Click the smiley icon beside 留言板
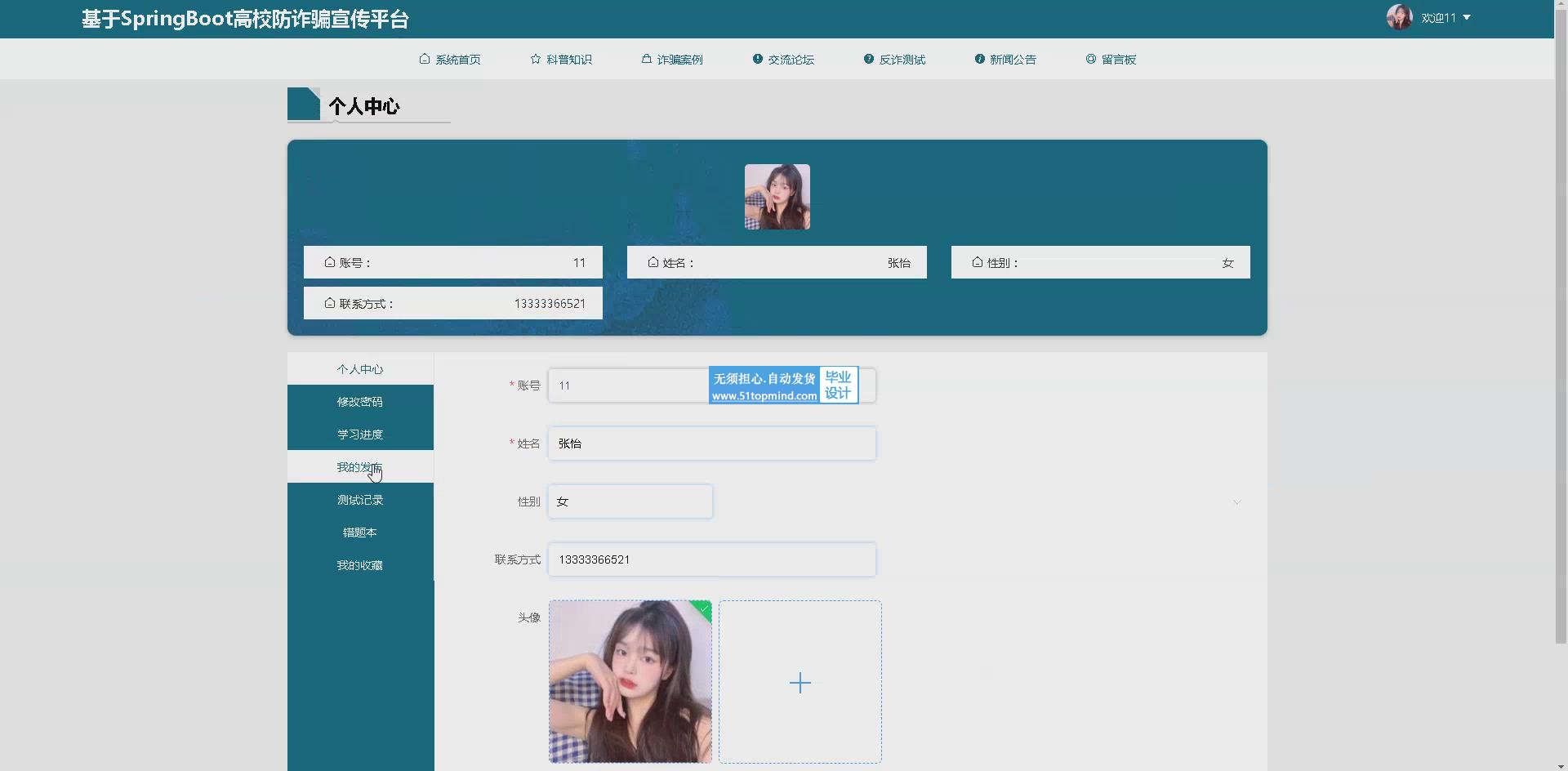Image resolution: width=1568 pixels, height=771 pixels. (x=1091, y=59)
